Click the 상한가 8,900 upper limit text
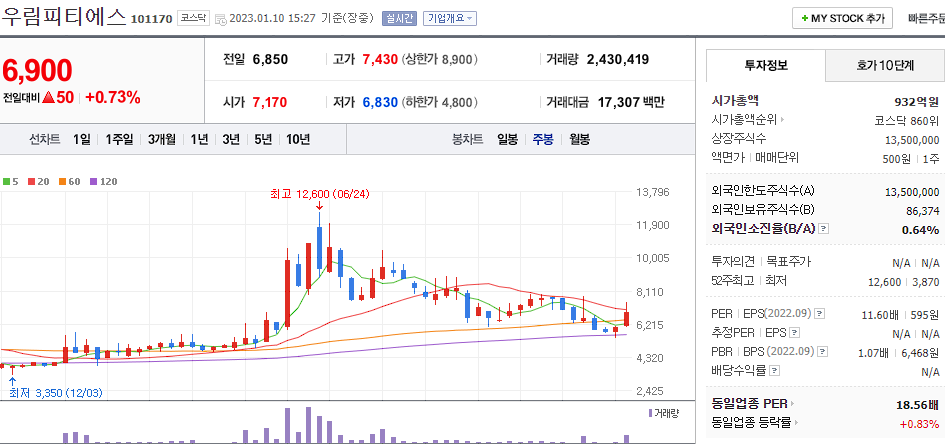This screenshot has height=444, width=945. 439,60
